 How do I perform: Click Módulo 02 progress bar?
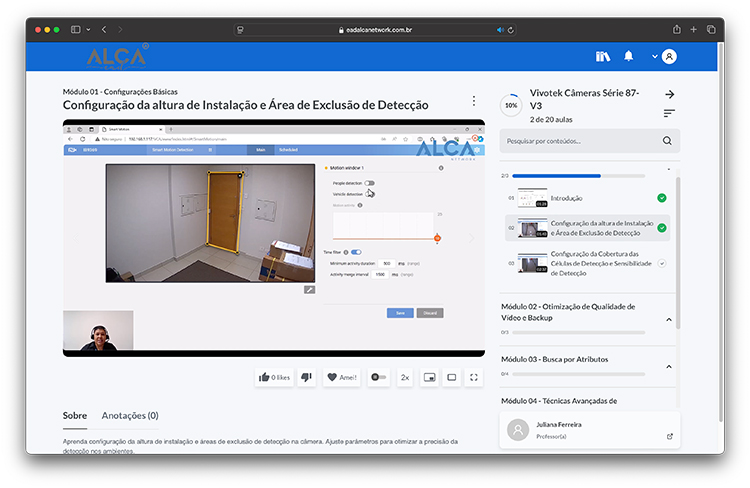tap(578, 332)
